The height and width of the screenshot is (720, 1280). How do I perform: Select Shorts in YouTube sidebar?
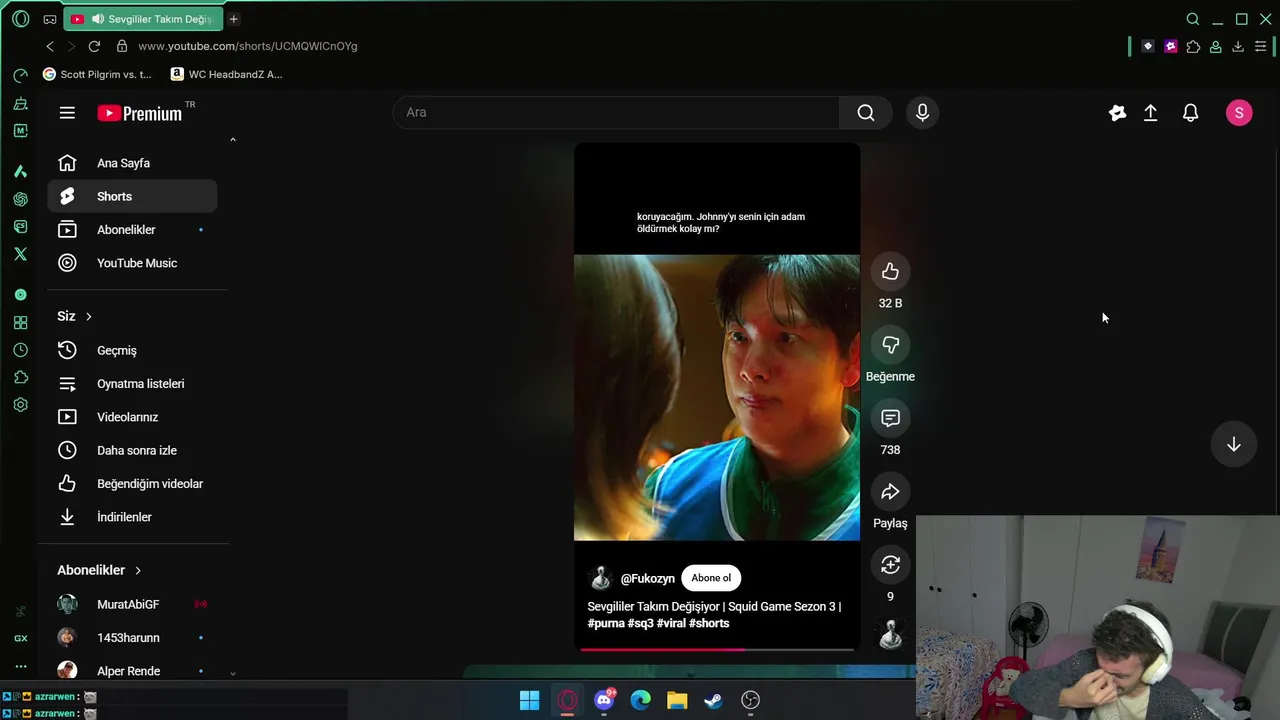coord(132,196)
